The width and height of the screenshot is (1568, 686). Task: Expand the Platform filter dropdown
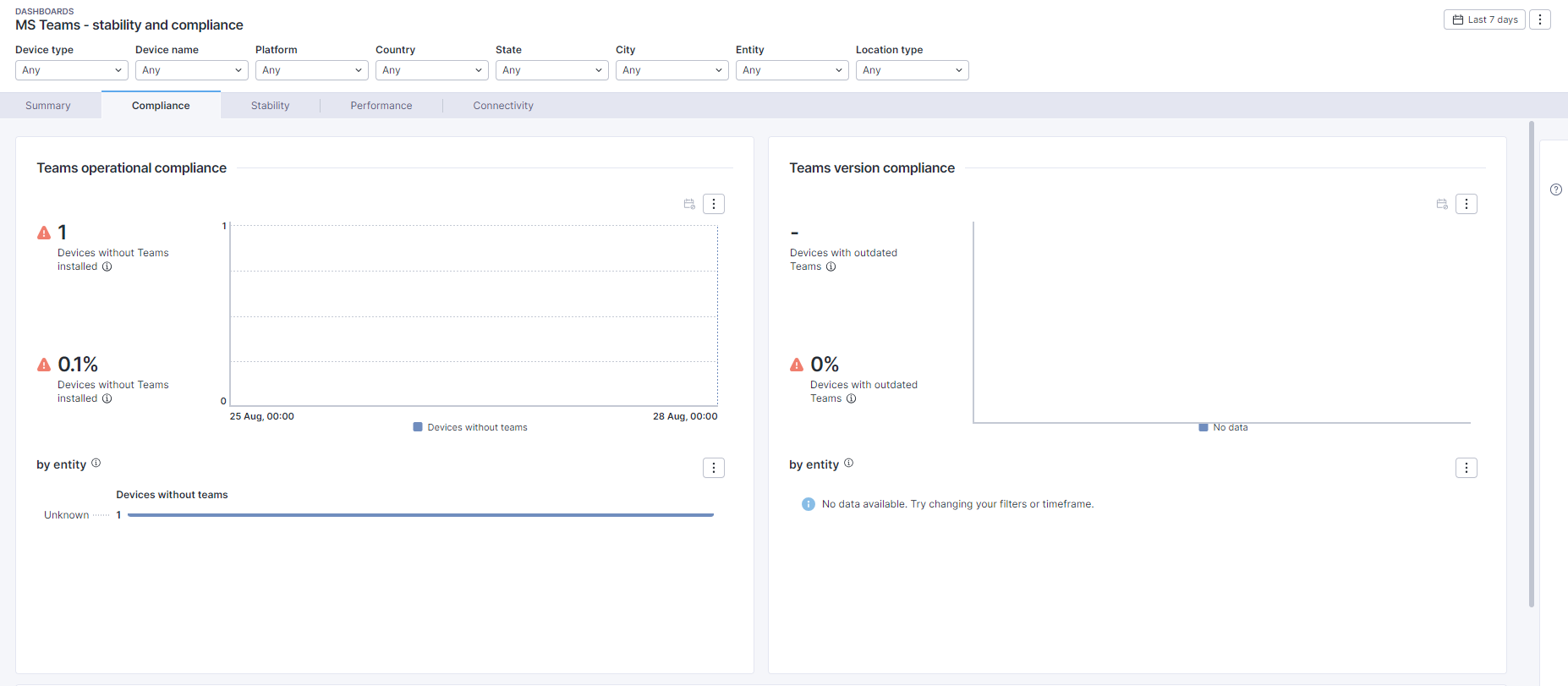point(312,70)
